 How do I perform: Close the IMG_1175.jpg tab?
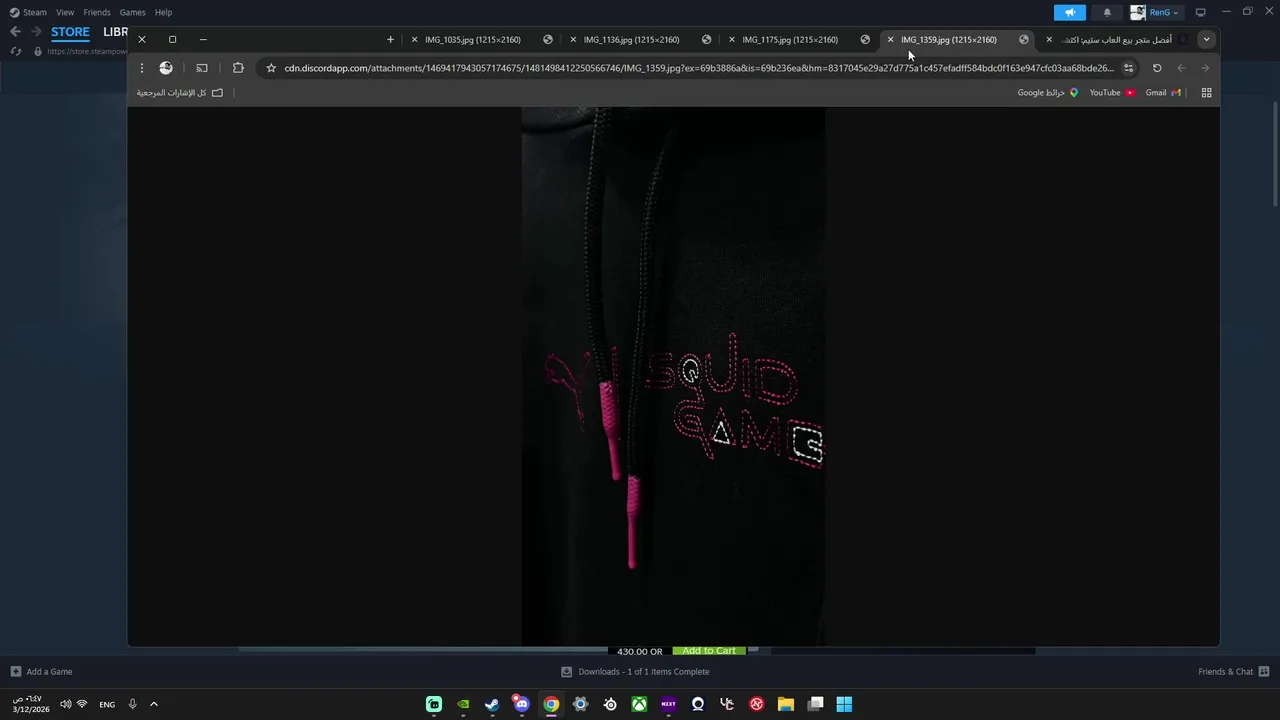tap(732, 40)
